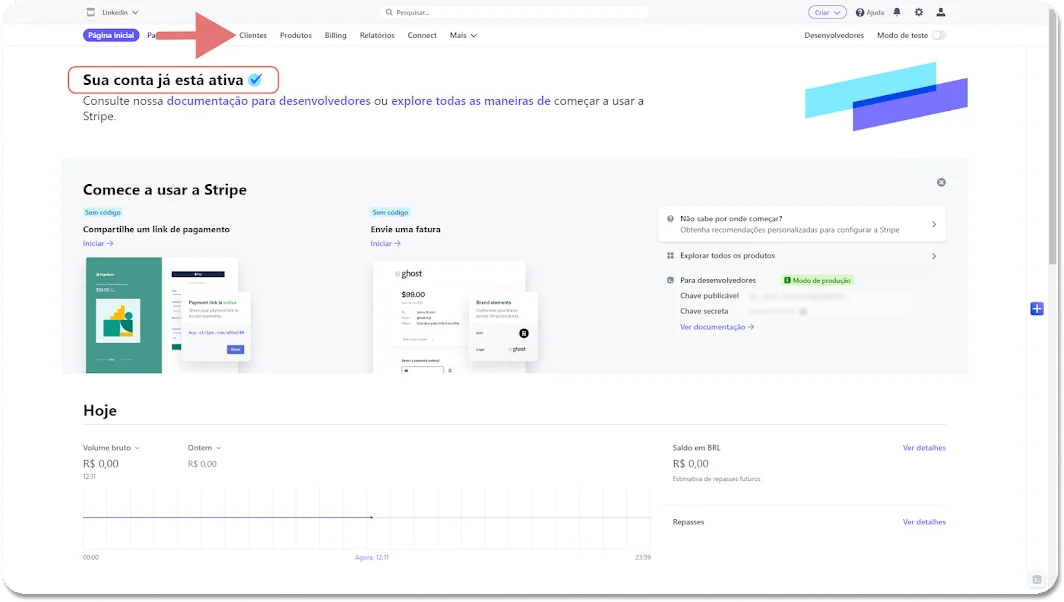Open documentação para desenvolvedores link
The width and height of the screenshot is (1064, 602).
269,101
